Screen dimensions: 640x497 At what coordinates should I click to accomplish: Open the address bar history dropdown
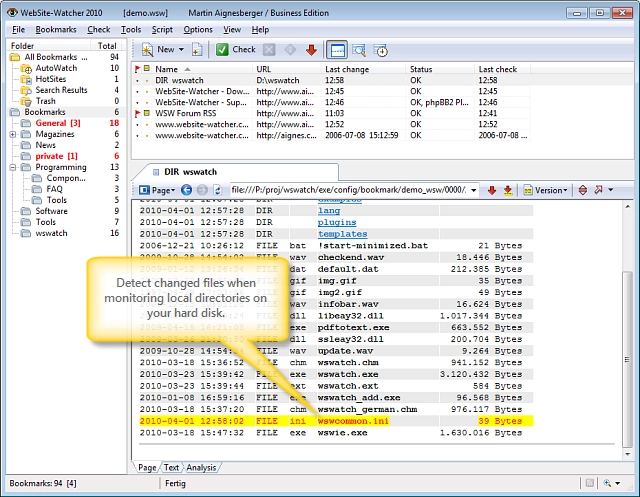tap(474, 190)
